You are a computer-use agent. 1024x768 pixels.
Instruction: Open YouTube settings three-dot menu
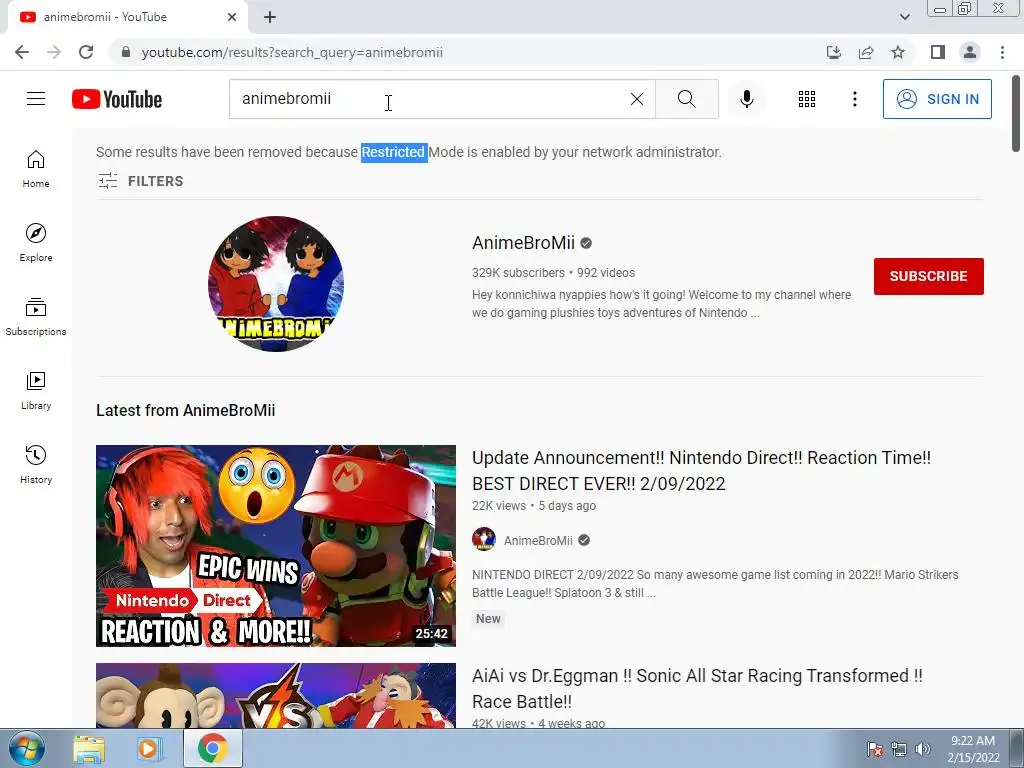(855, 99)
